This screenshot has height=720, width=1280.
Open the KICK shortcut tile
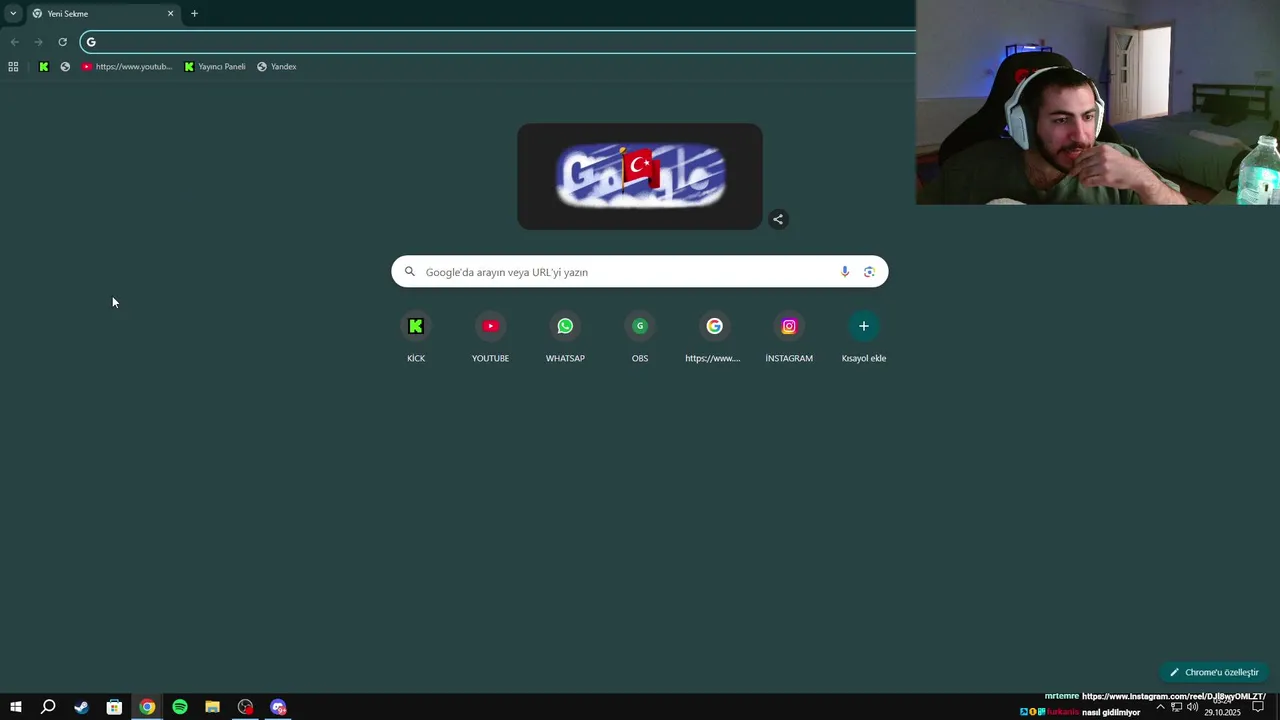coord(416,337)
